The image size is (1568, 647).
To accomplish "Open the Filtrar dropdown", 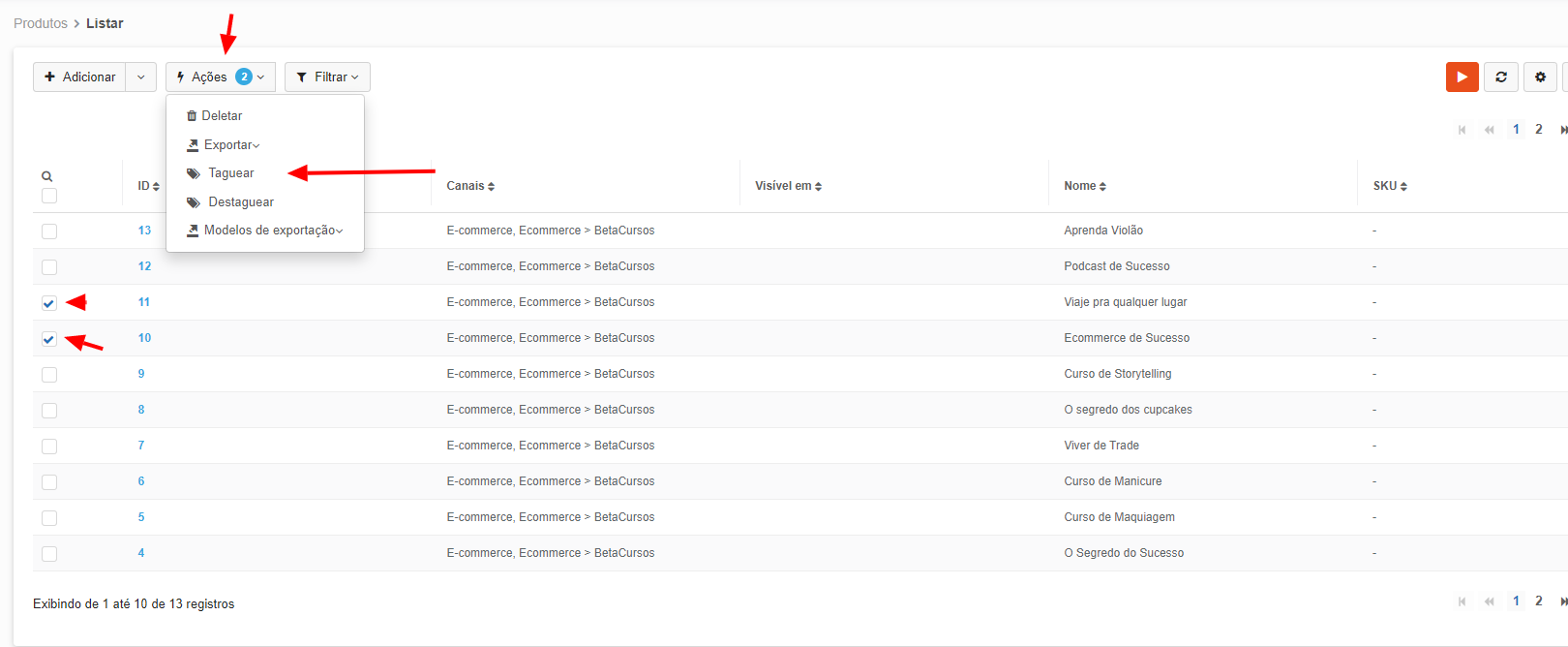I will (327, 77).
